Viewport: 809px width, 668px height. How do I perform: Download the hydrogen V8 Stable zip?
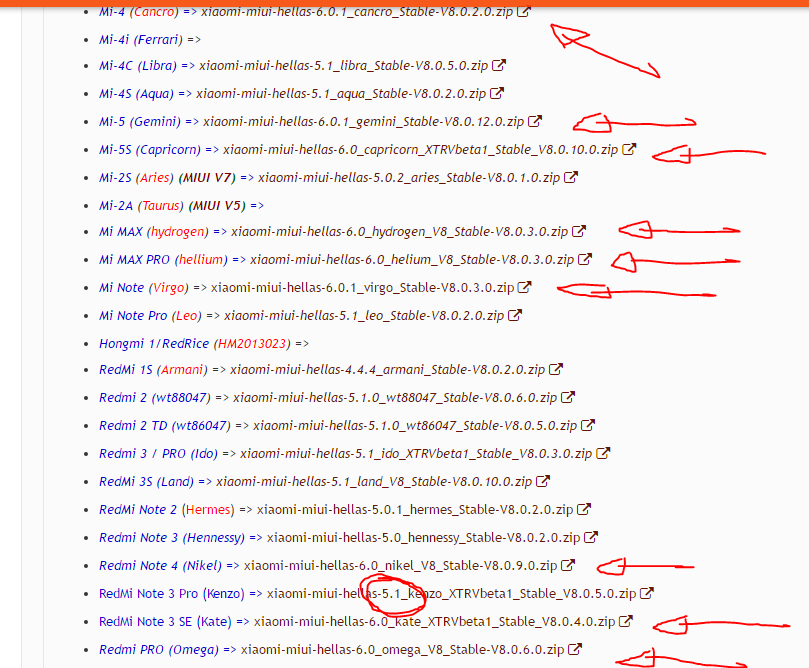[400, 231]
